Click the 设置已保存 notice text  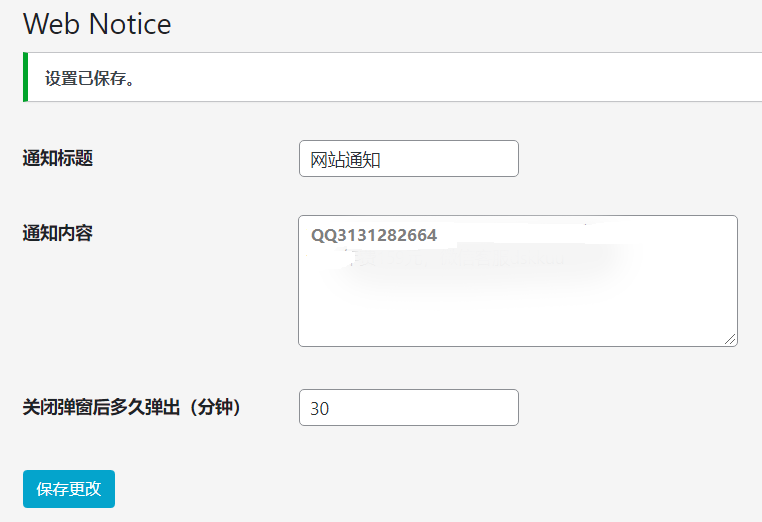(90, 78)
